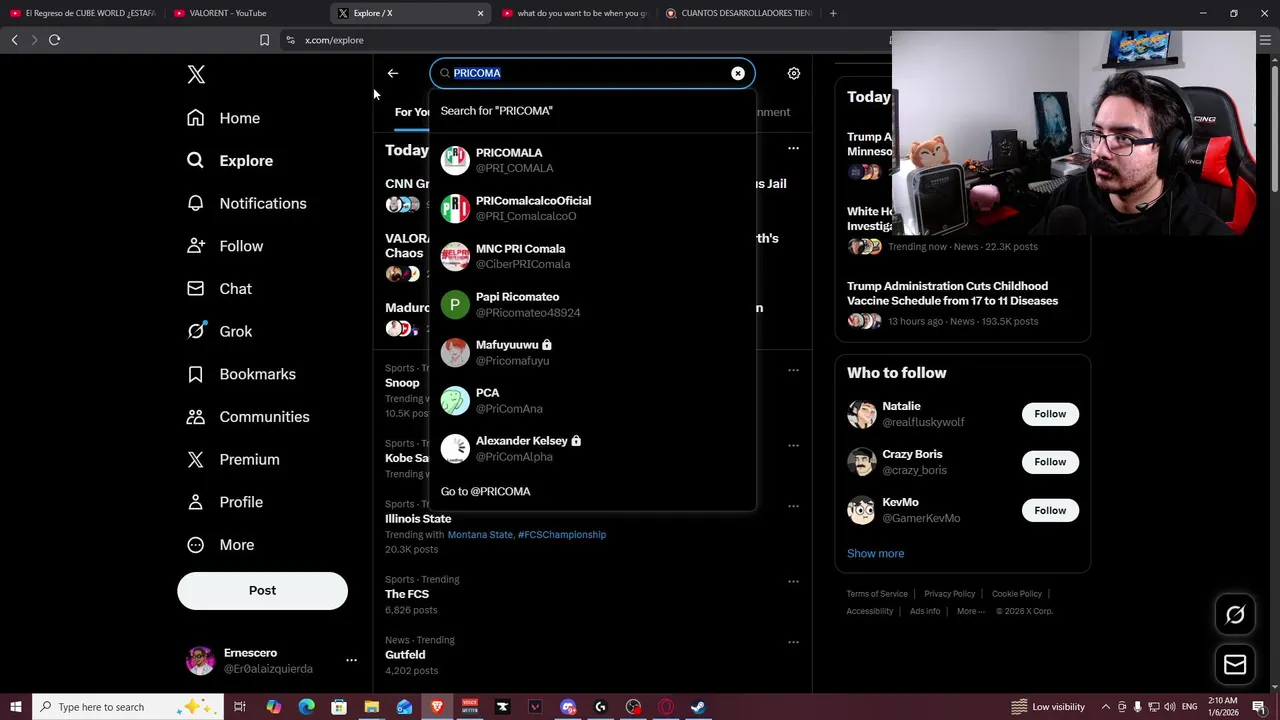Select Papi Ricomateo account suggestion
This screenshot has width=1280, height=720.
click(x=592, y=304)
